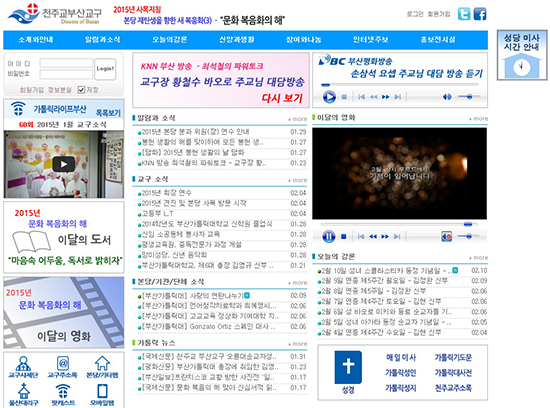Click 정보분실 below the login form
Image resolution: width=550 pixels, height=408 pixels.
tap(60, 90)
